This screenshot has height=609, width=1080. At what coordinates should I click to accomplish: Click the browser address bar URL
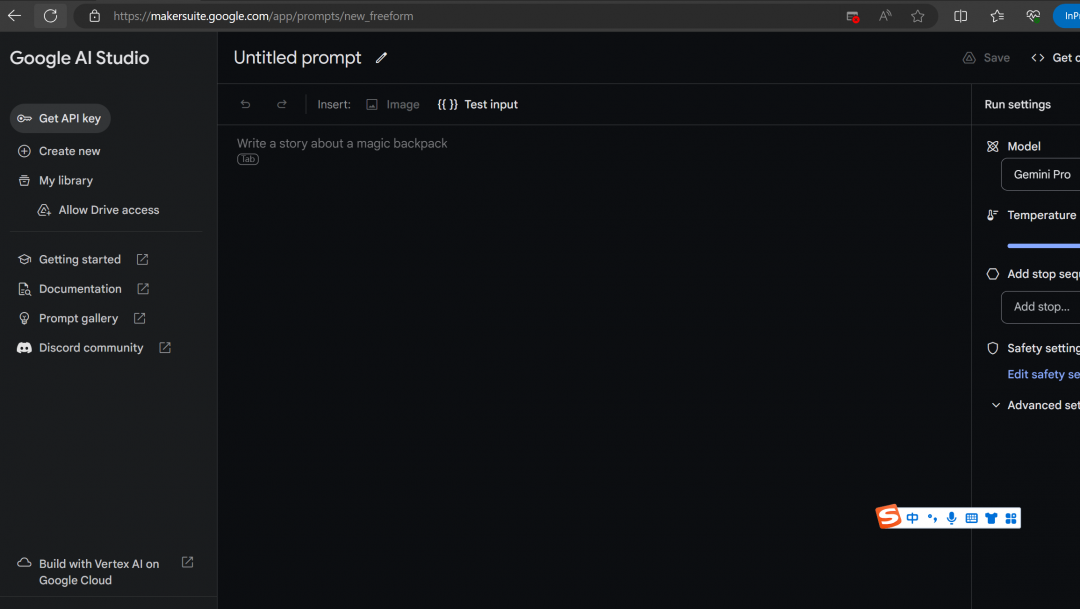pyautogui.click(x=263, y=16)
